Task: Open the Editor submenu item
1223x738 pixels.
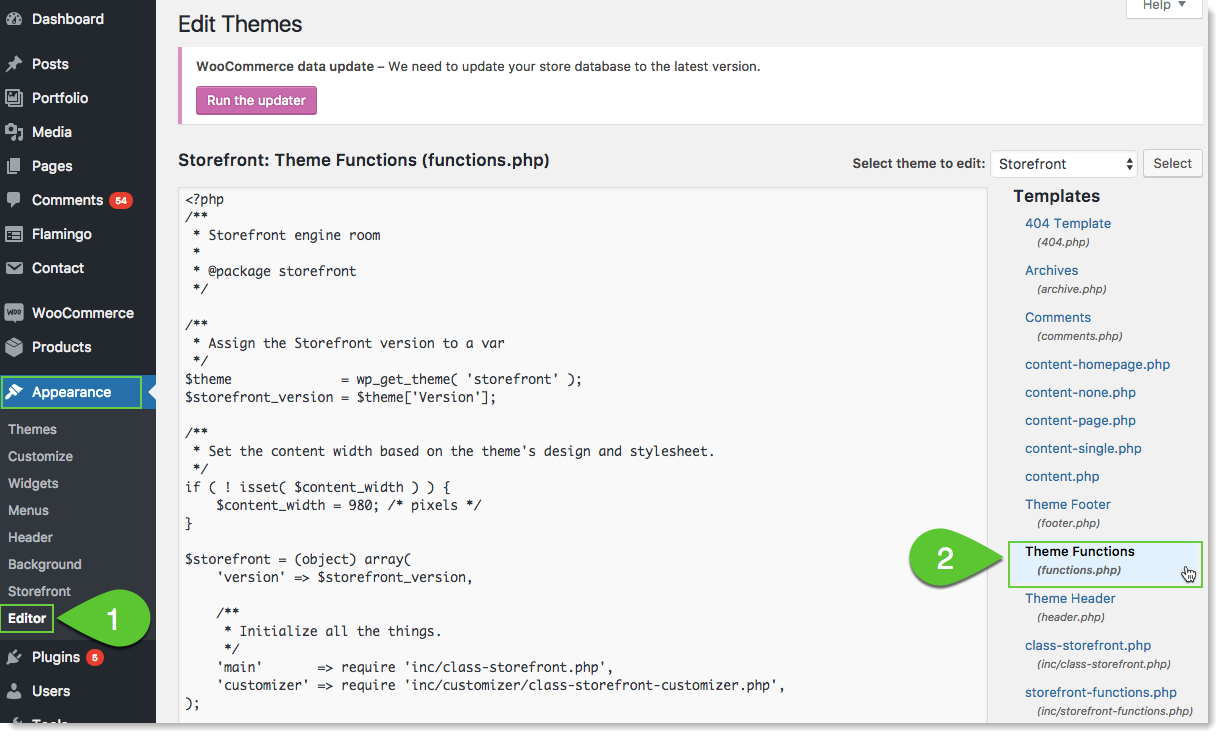Action: point(27,618)
